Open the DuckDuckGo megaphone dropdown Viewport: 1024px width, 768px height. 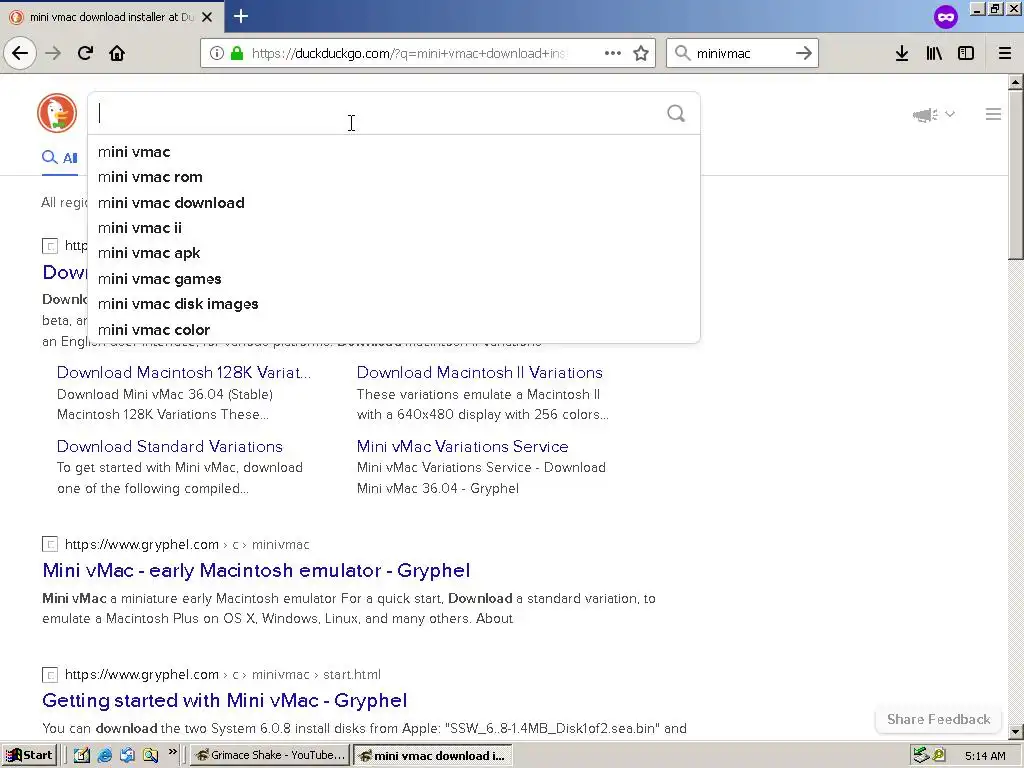934,115
